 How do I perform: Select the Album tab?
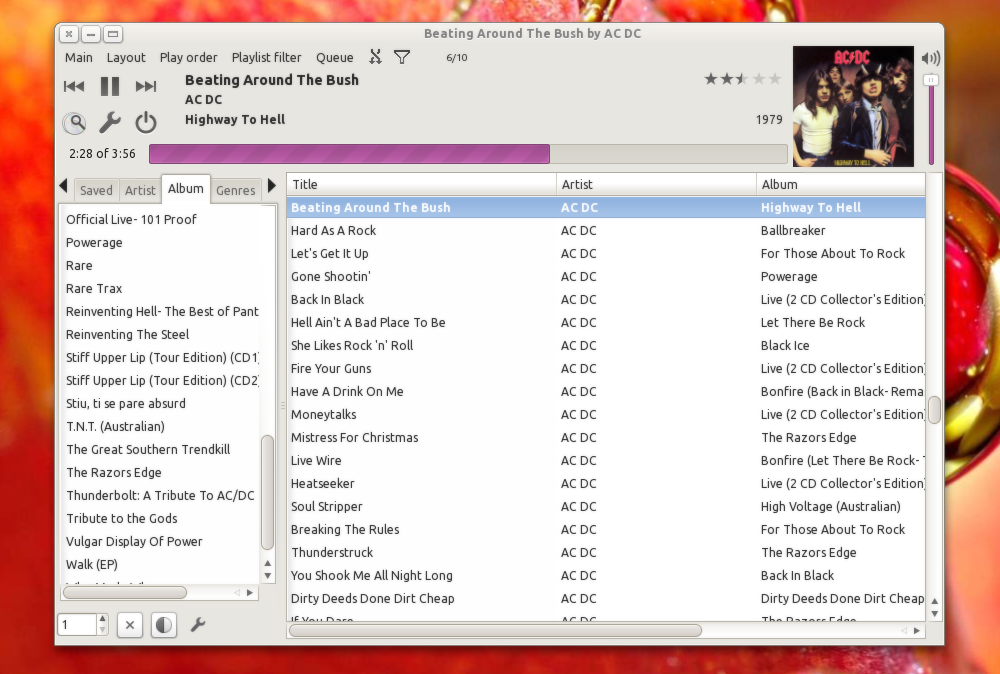186,189
